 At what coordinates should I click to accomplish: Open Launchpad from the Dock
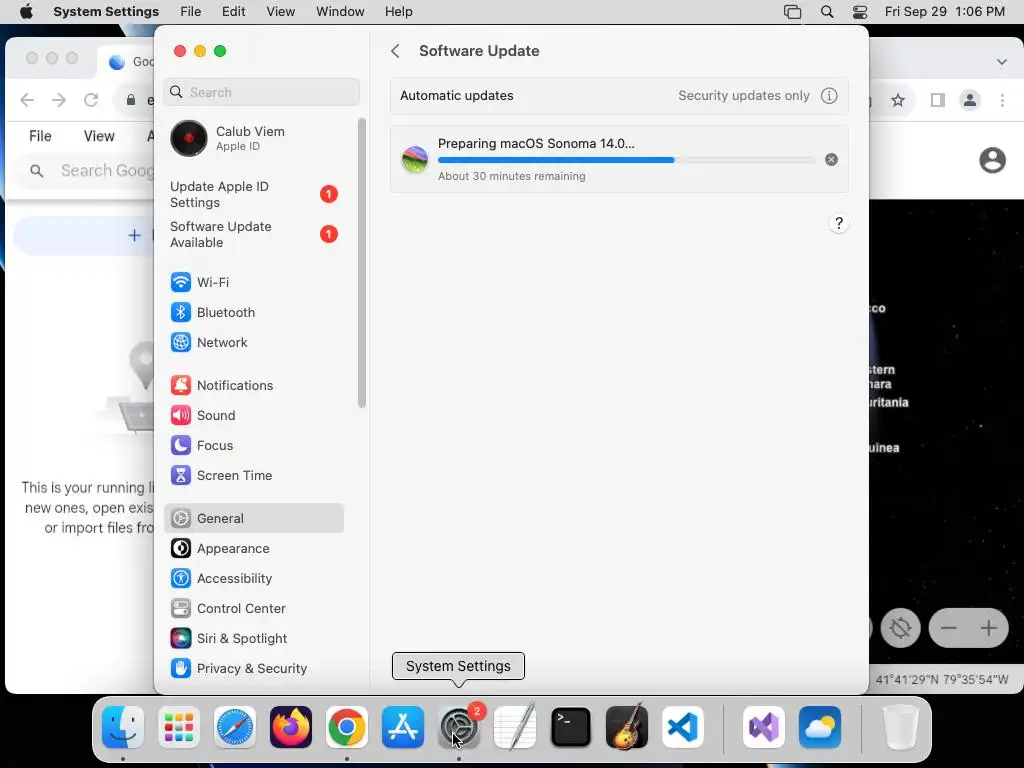click(179, 727)
